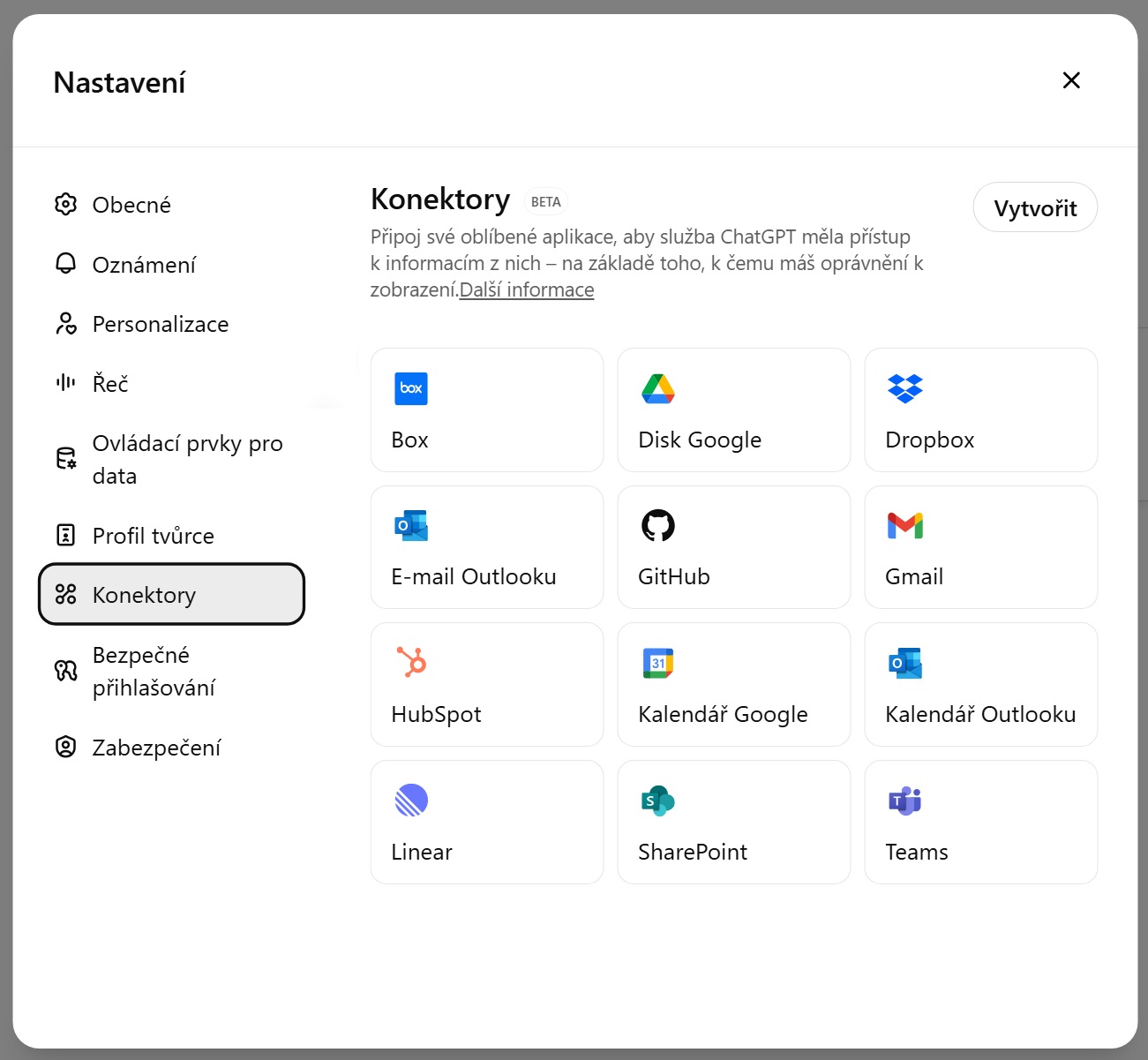Click the Box connector logo icon
Image resolution: width=1148 pixels, height=1060 pixels.
coord(411,388)
